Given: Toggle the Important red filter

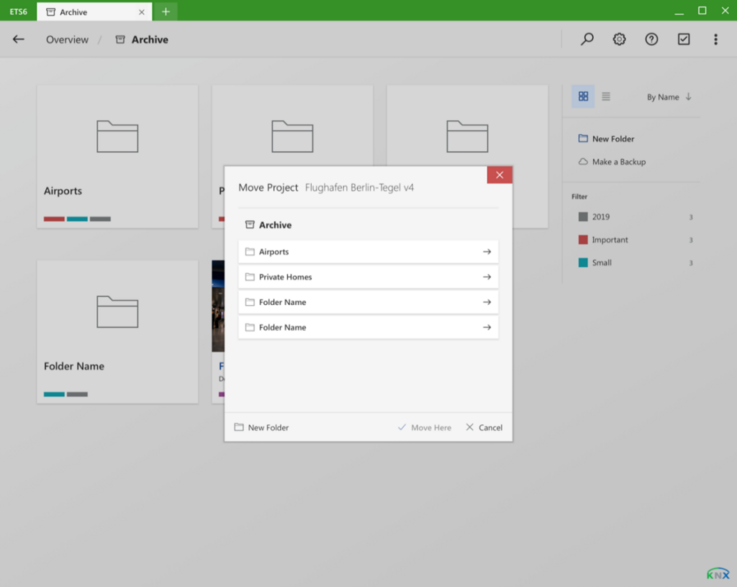Looking at the screenshot, I should point(609,240).
